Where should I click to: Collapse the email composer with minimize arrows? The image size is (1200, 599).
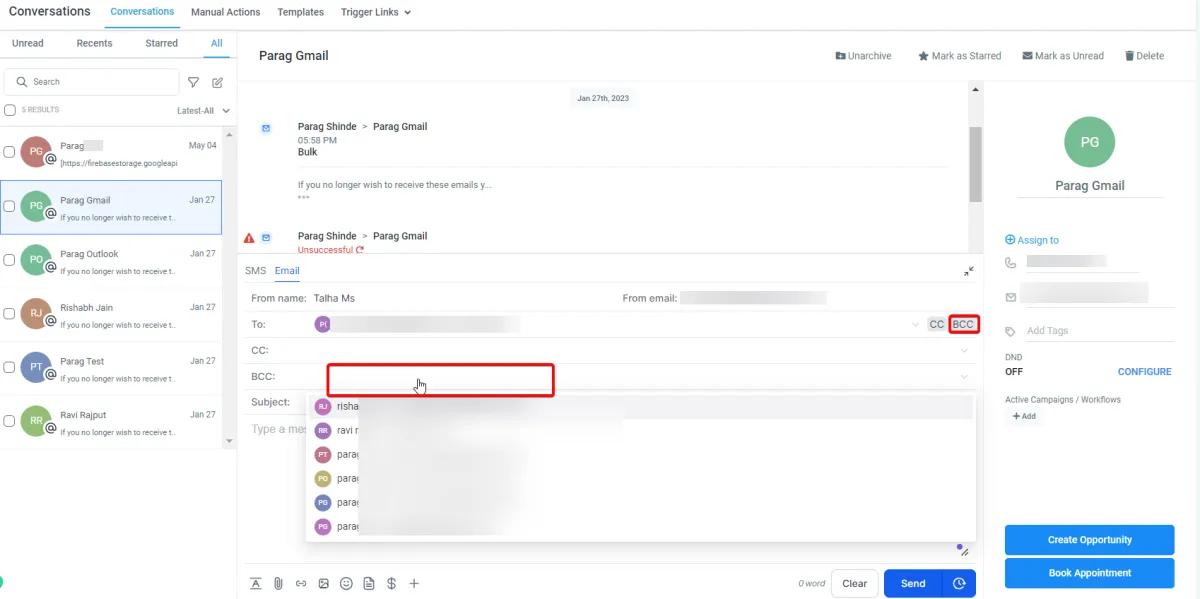[969, 271]
